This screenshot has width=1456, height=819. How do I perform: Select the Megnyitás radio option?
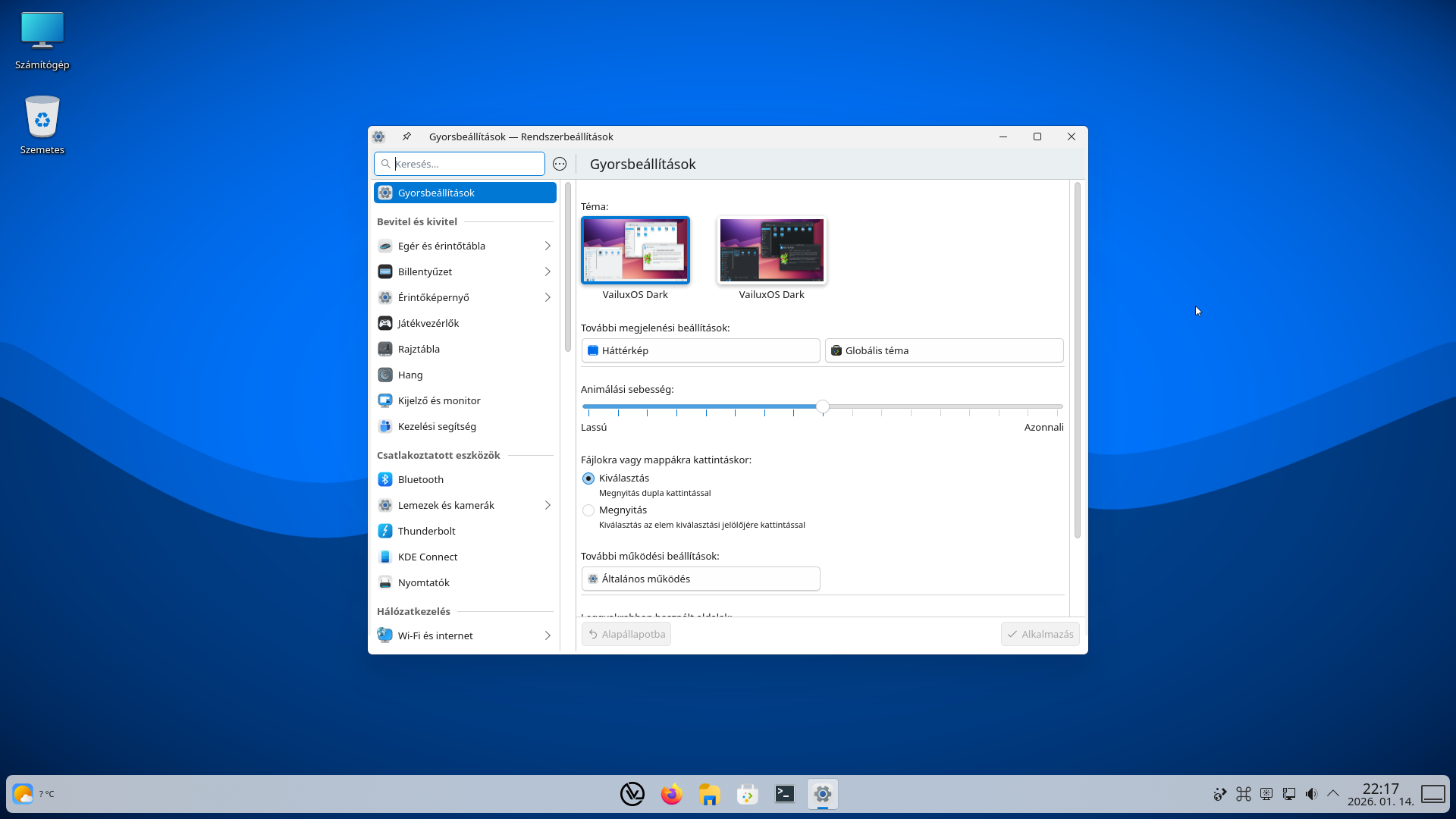pos(588,510)
